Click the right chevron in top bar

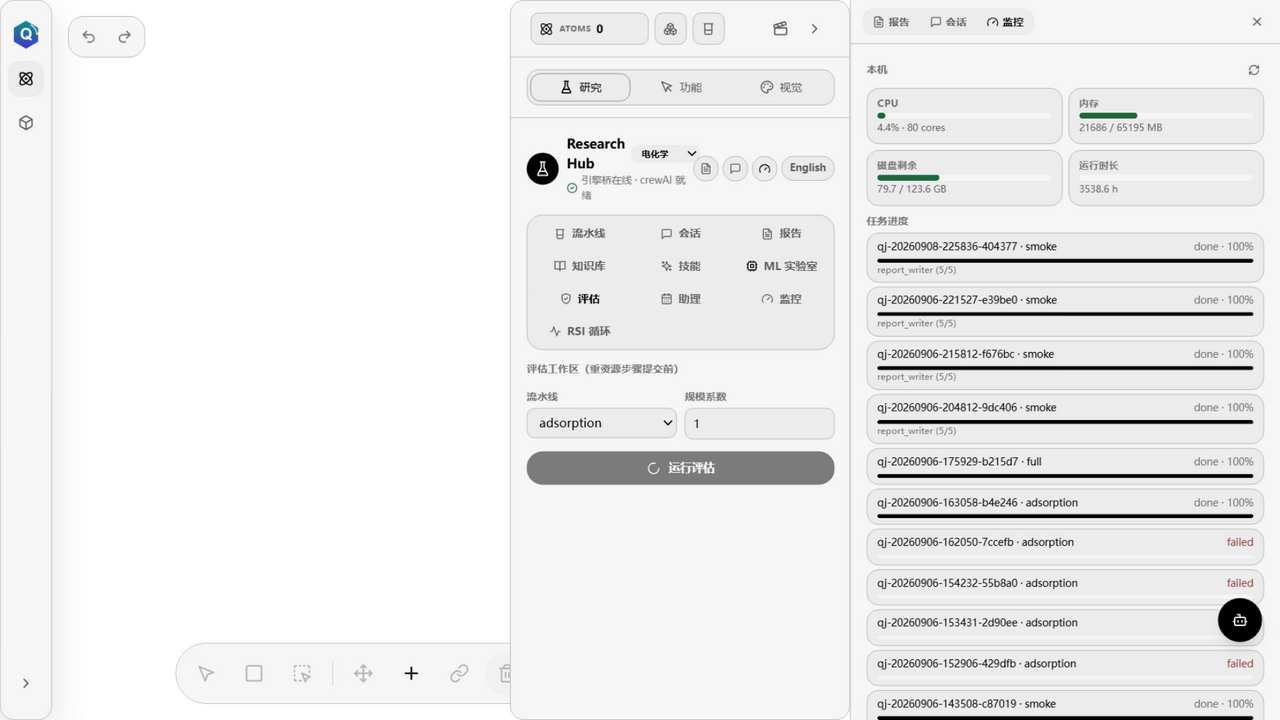[x=815, y=29]
